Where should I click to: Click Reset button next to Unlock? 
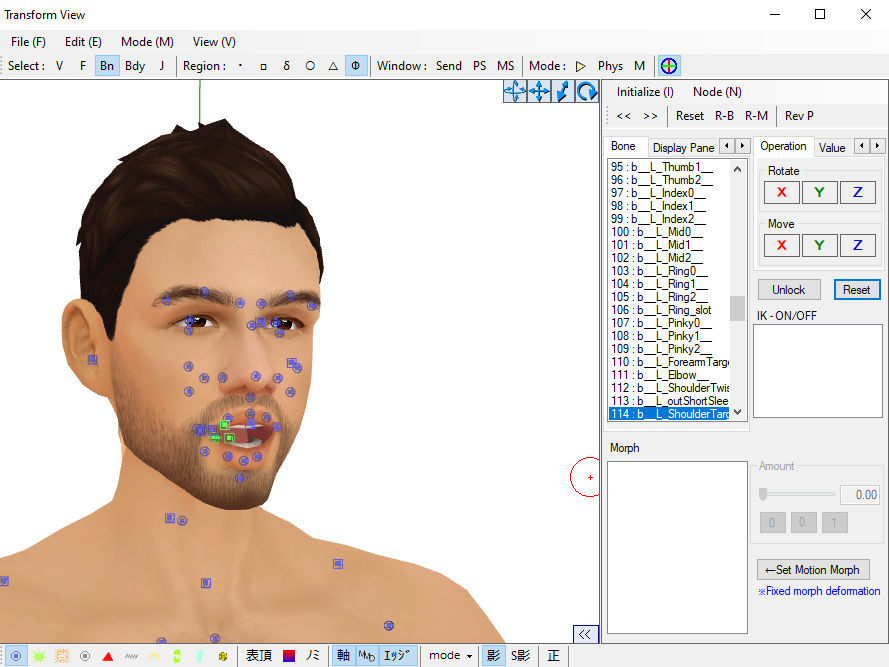pyautogui.click(x=856, y=290)
